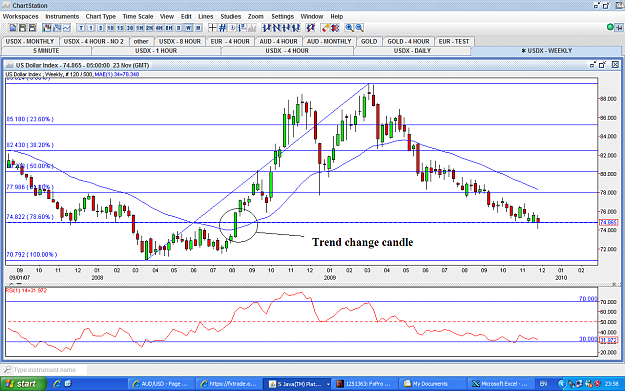Image resolution: width=625 pixels, height=391 pixels.
Task: Select the monthly (M) time scale button
Action: [198, 28]
